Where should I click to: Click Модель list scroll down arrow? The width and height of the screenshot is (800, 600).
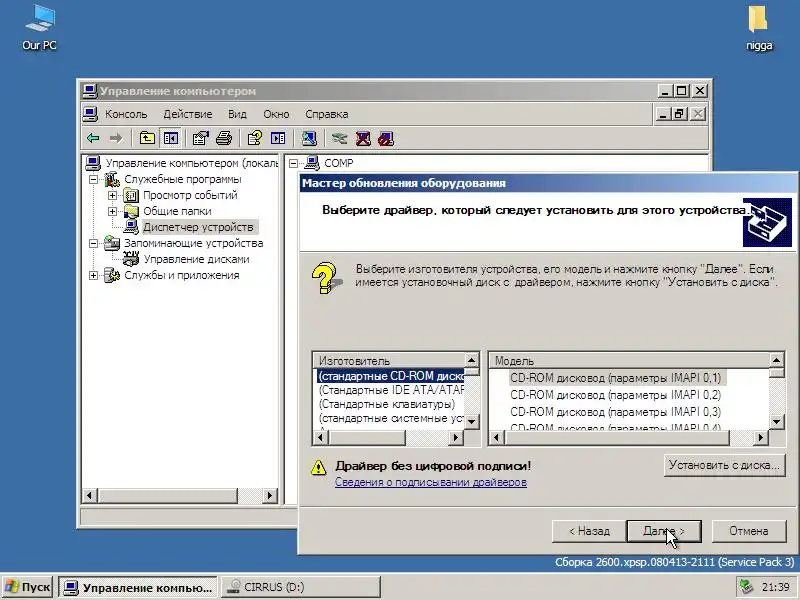click(776, 421)
